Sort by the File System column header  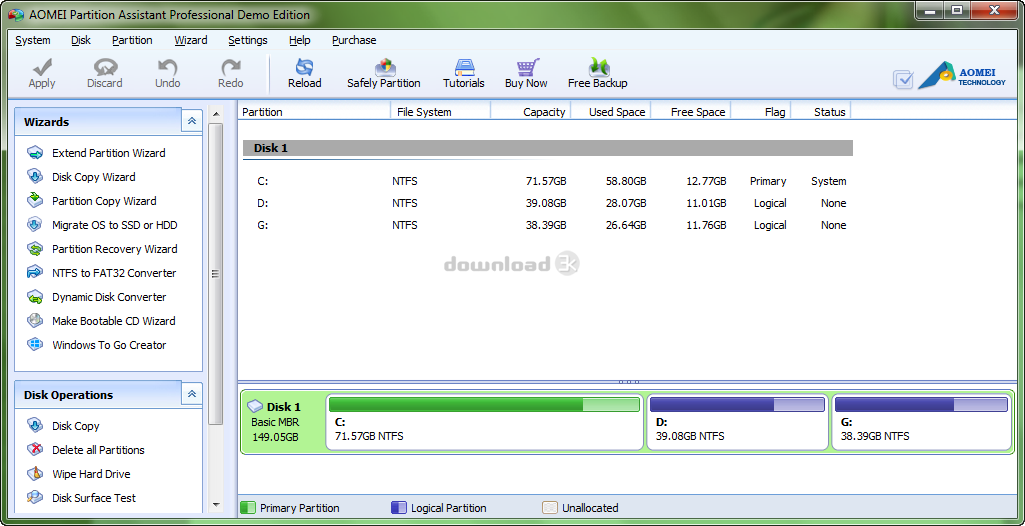tap(441, 112)
